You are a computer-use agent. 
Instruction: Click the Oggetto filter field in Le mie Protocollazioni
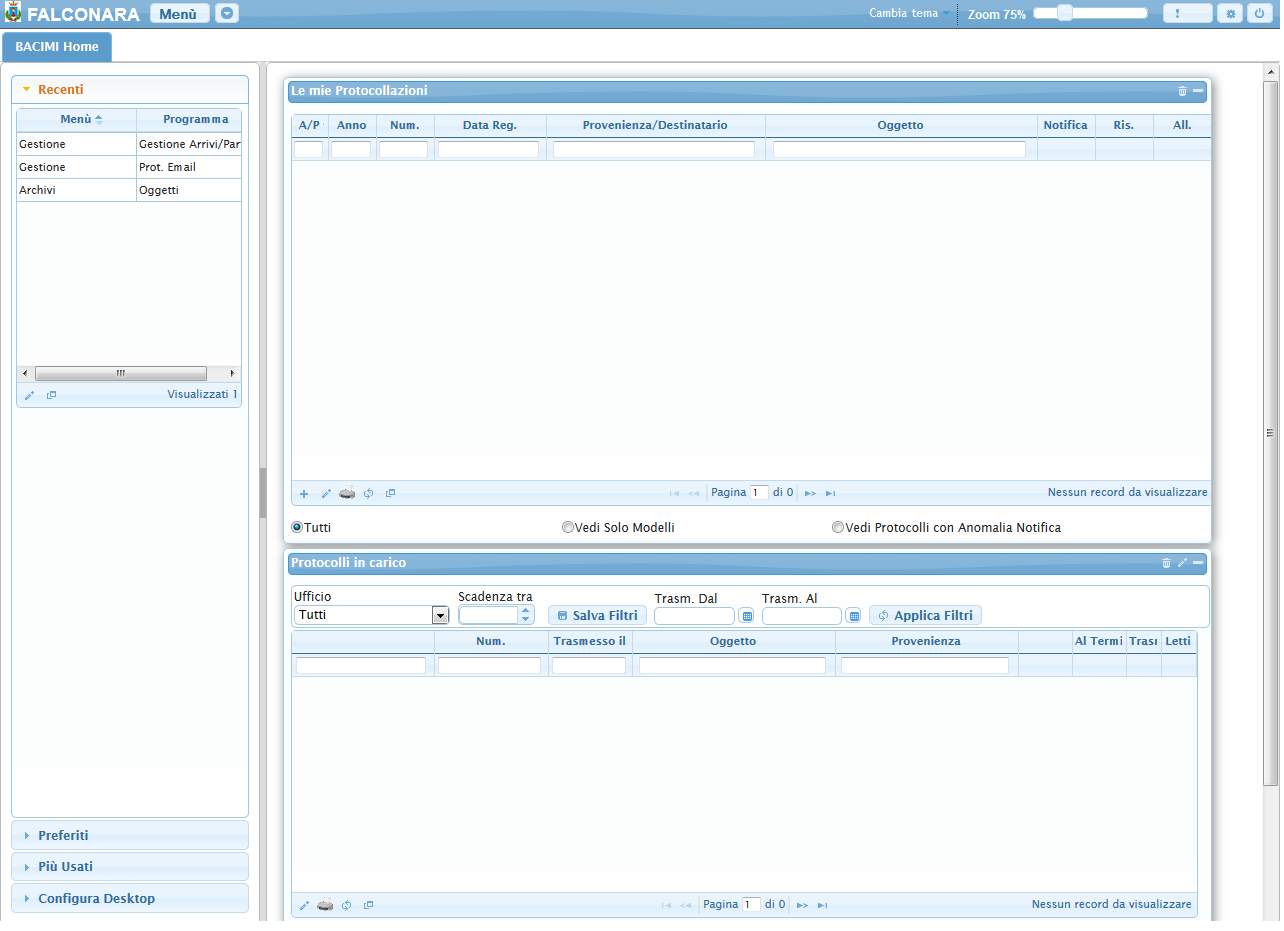pyautogui.click(x=899, y=150)
